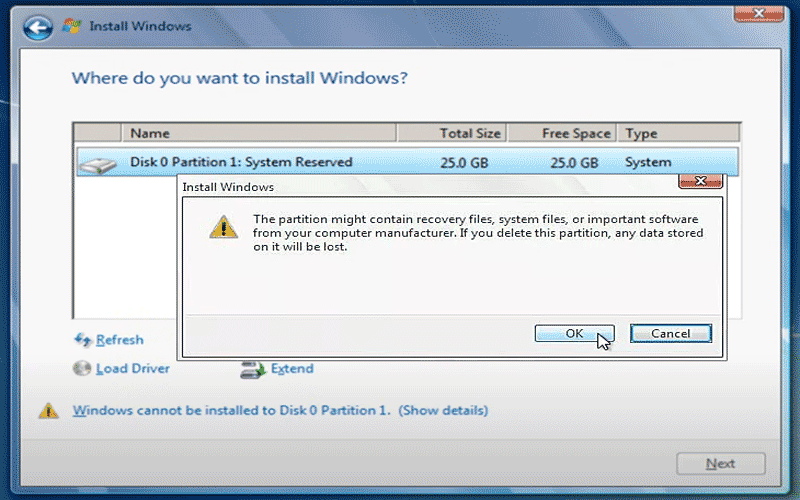Click the warning icon beside the install error
This screenshot has width=800, height=500.
[48, 410]
